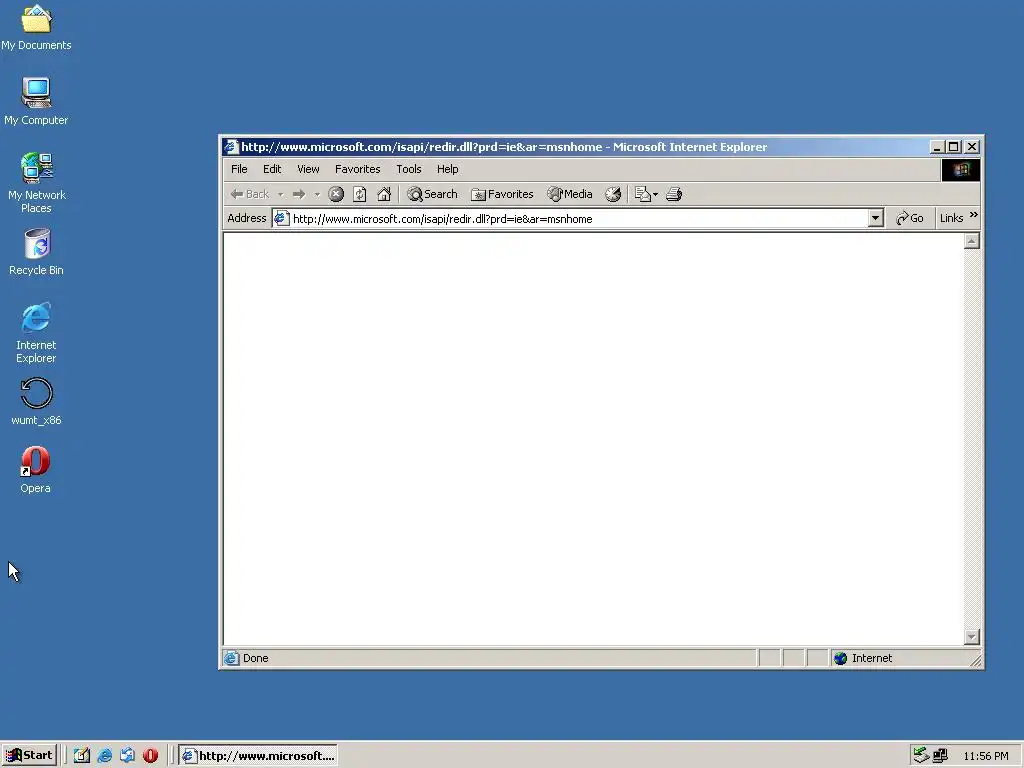Select the My Computer desktop icon
Viewport: 1024px width, 768px height.
(36, 101)
